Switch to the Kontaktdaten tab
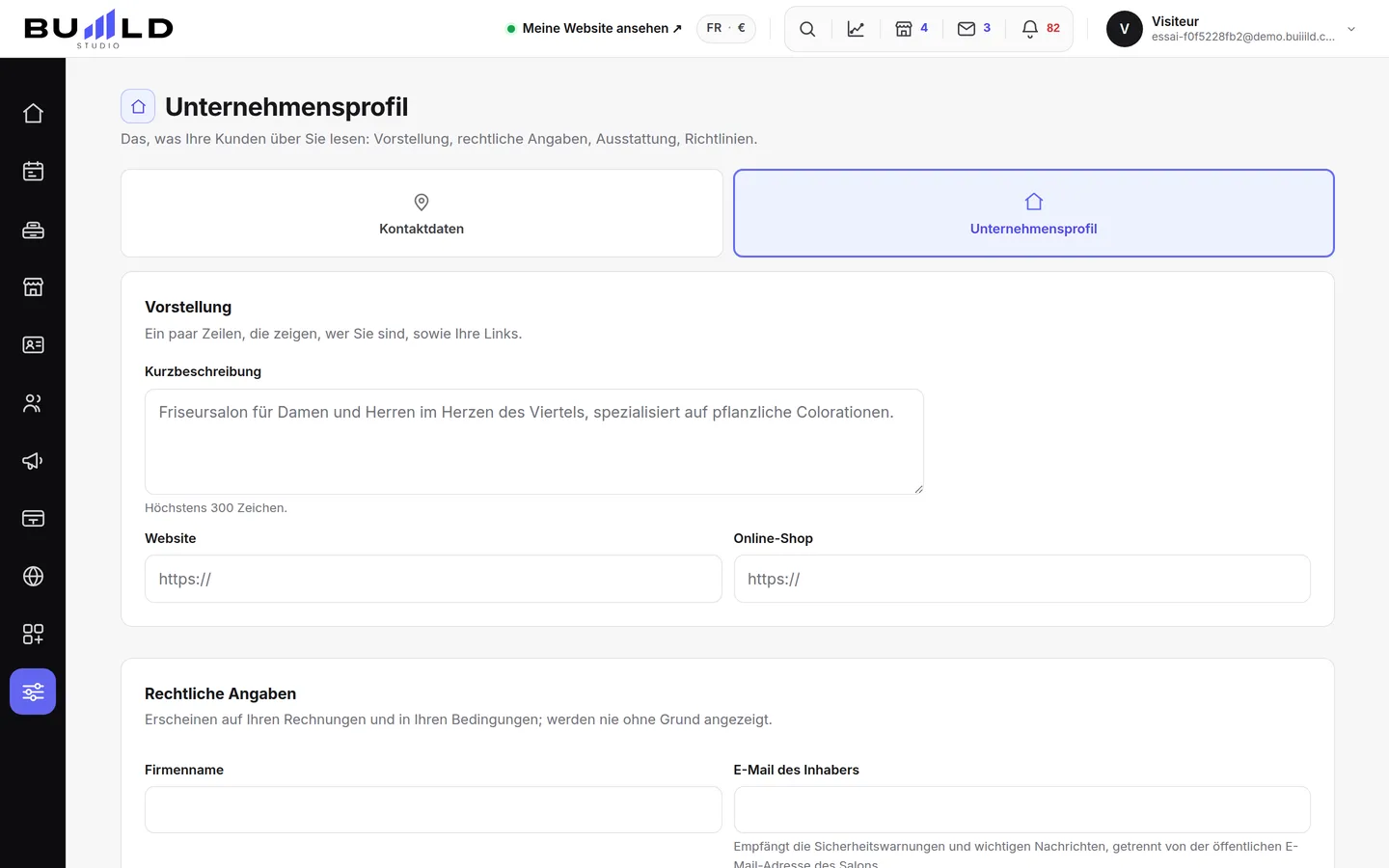Image resolution: width=1389 pixels, height=868 pixels. pos(422,213)
